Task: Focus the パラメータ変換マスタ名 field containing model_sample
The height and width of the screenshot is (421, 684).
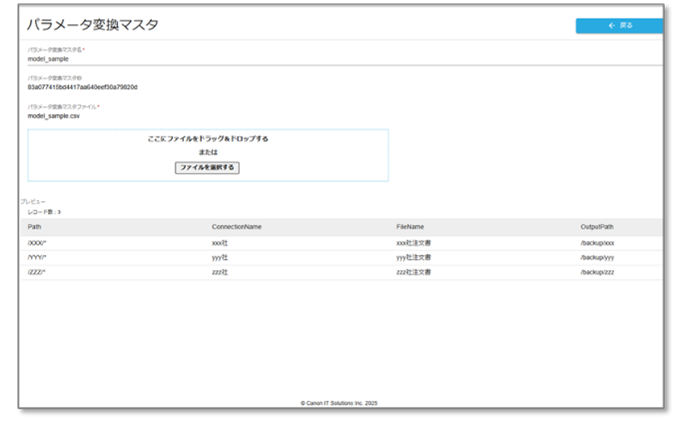Action: tap(200, 59)
